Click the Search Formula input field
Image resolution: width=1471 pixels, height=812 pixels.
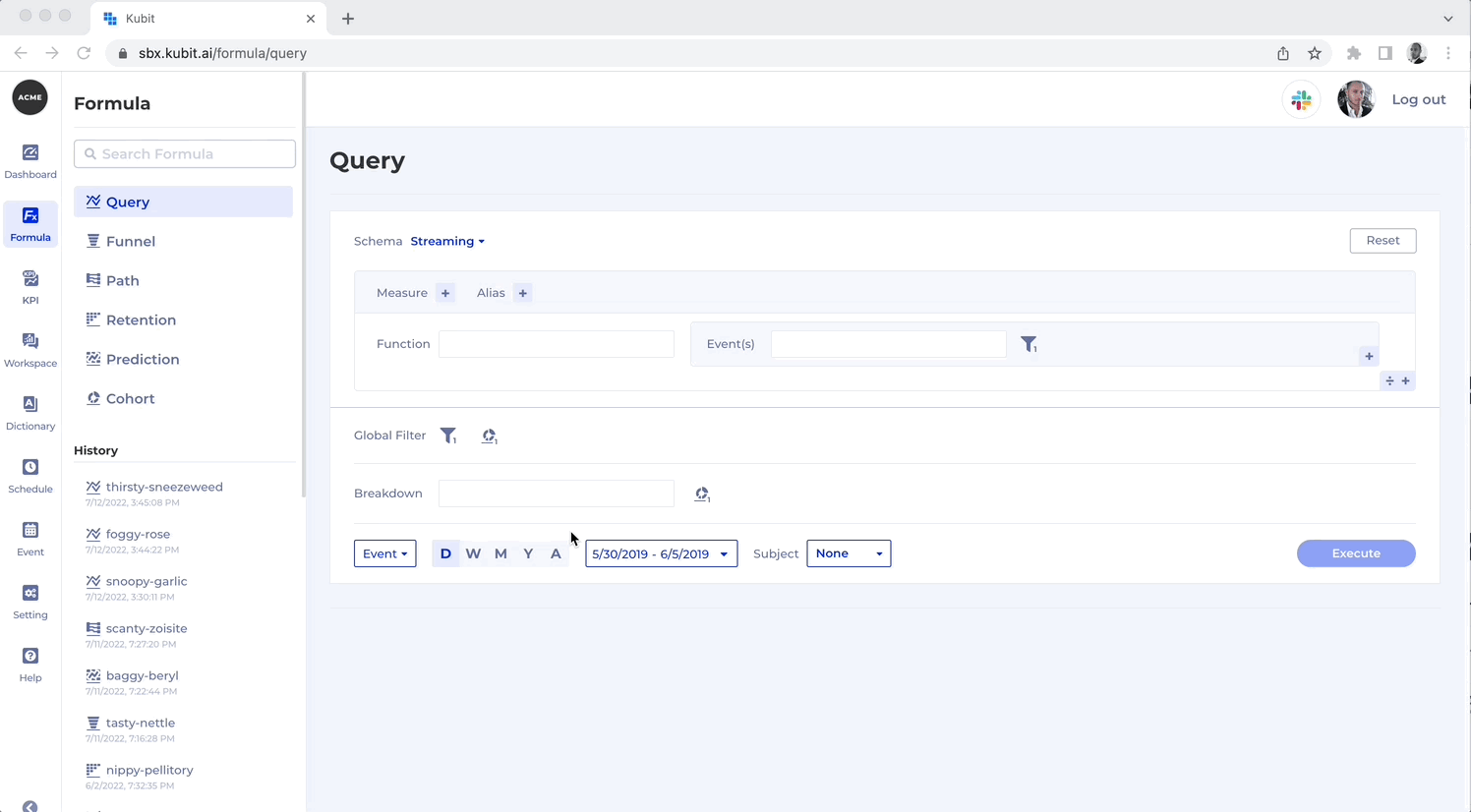pos(185,153)
